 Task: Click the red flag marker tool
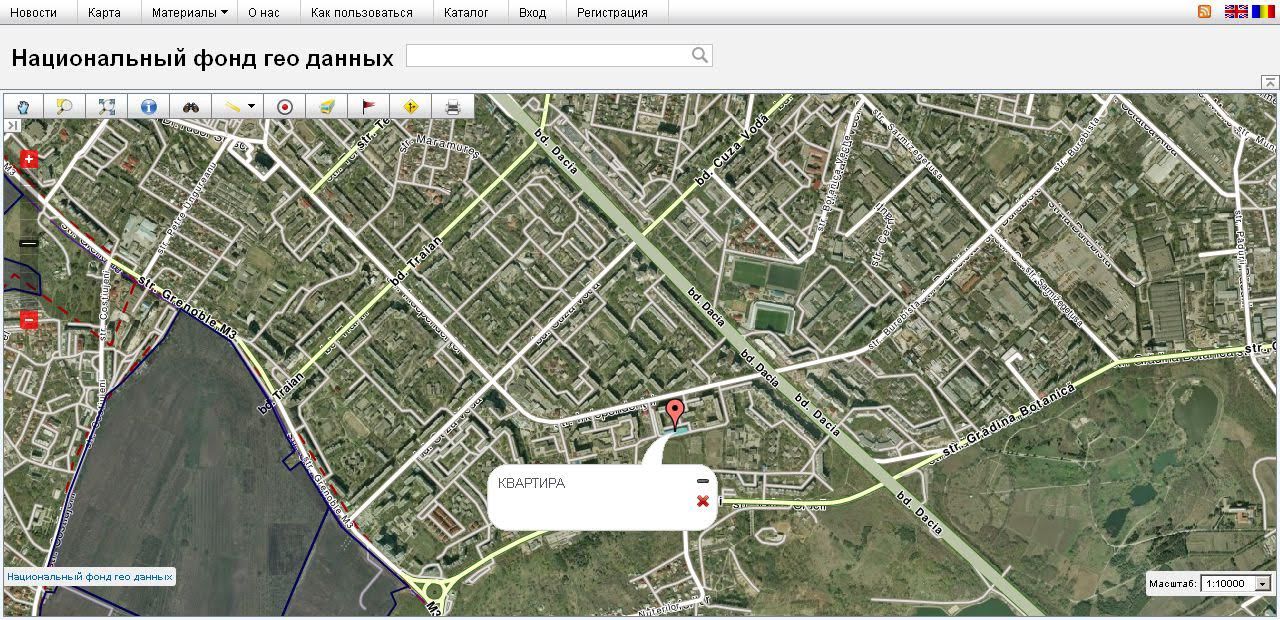tap(368, 106)
